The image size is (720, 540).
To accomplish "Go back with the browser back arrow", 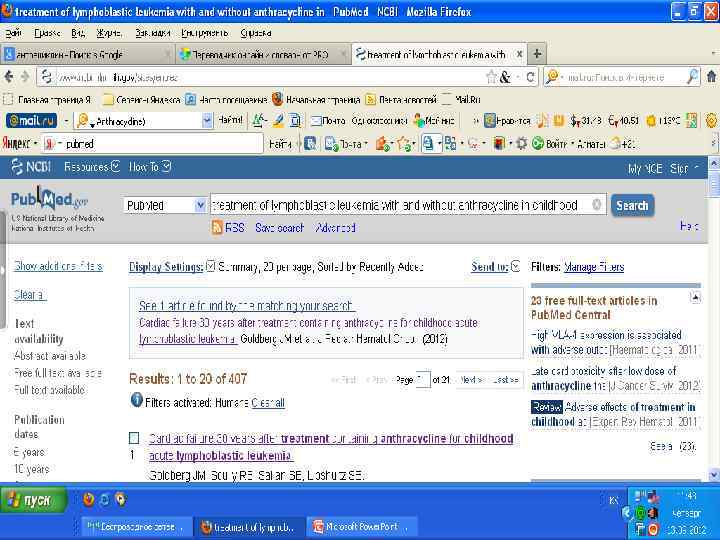I will click(9, 77).
